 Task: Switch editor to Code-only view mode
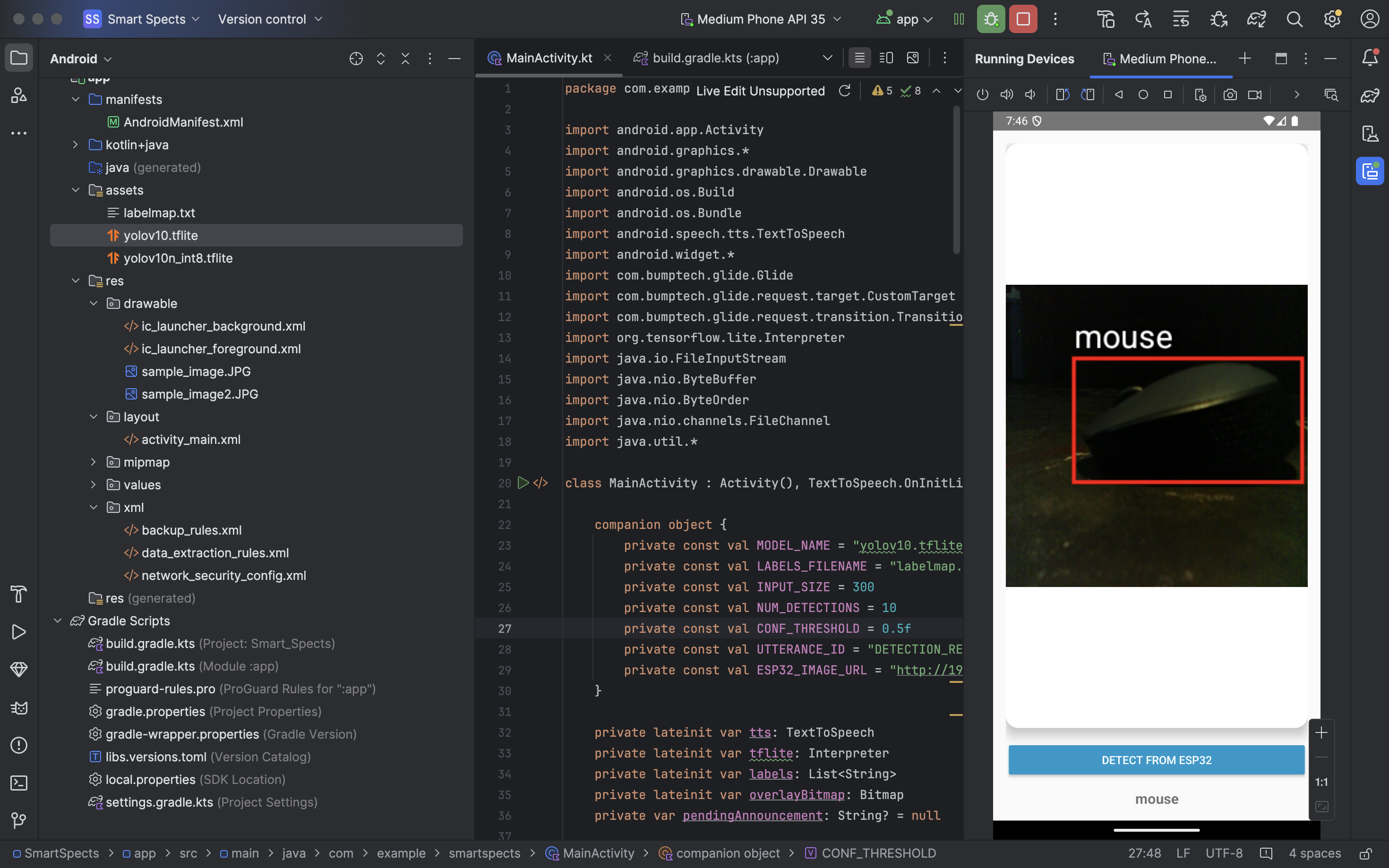[x=859, y=58]
